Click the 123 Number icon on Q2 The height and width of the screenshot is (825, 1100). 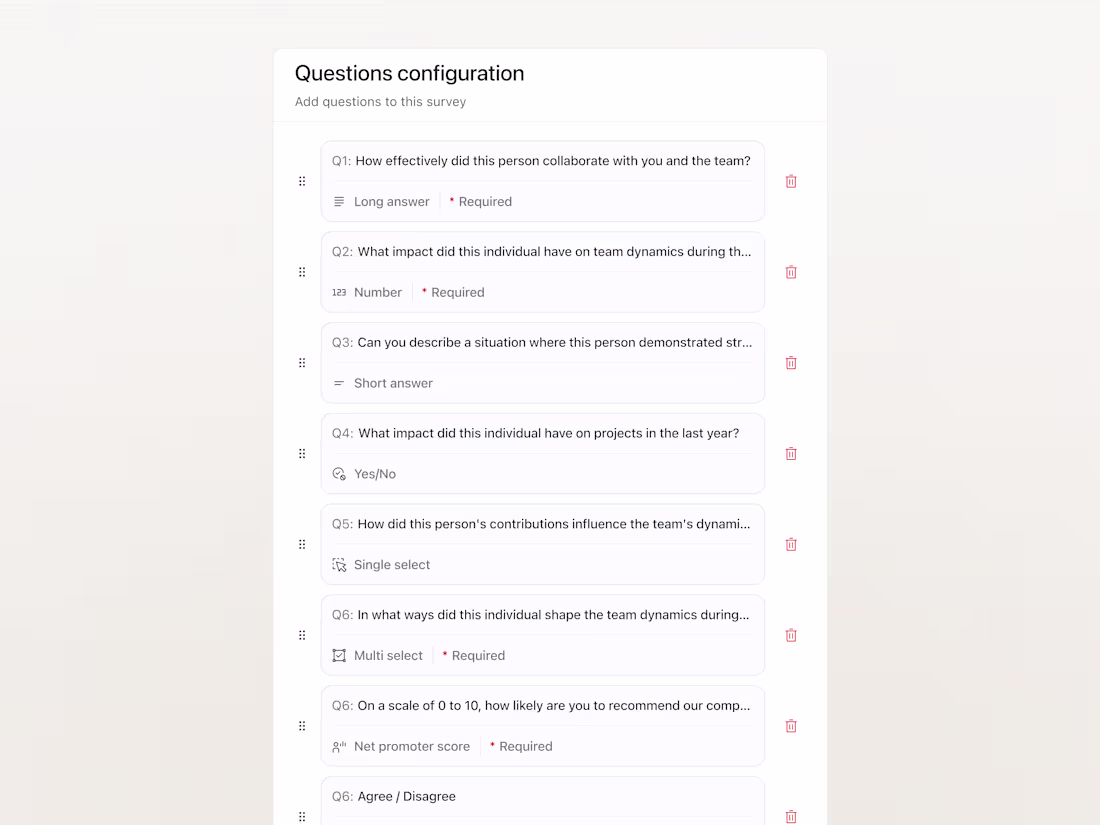click(339, 292)
